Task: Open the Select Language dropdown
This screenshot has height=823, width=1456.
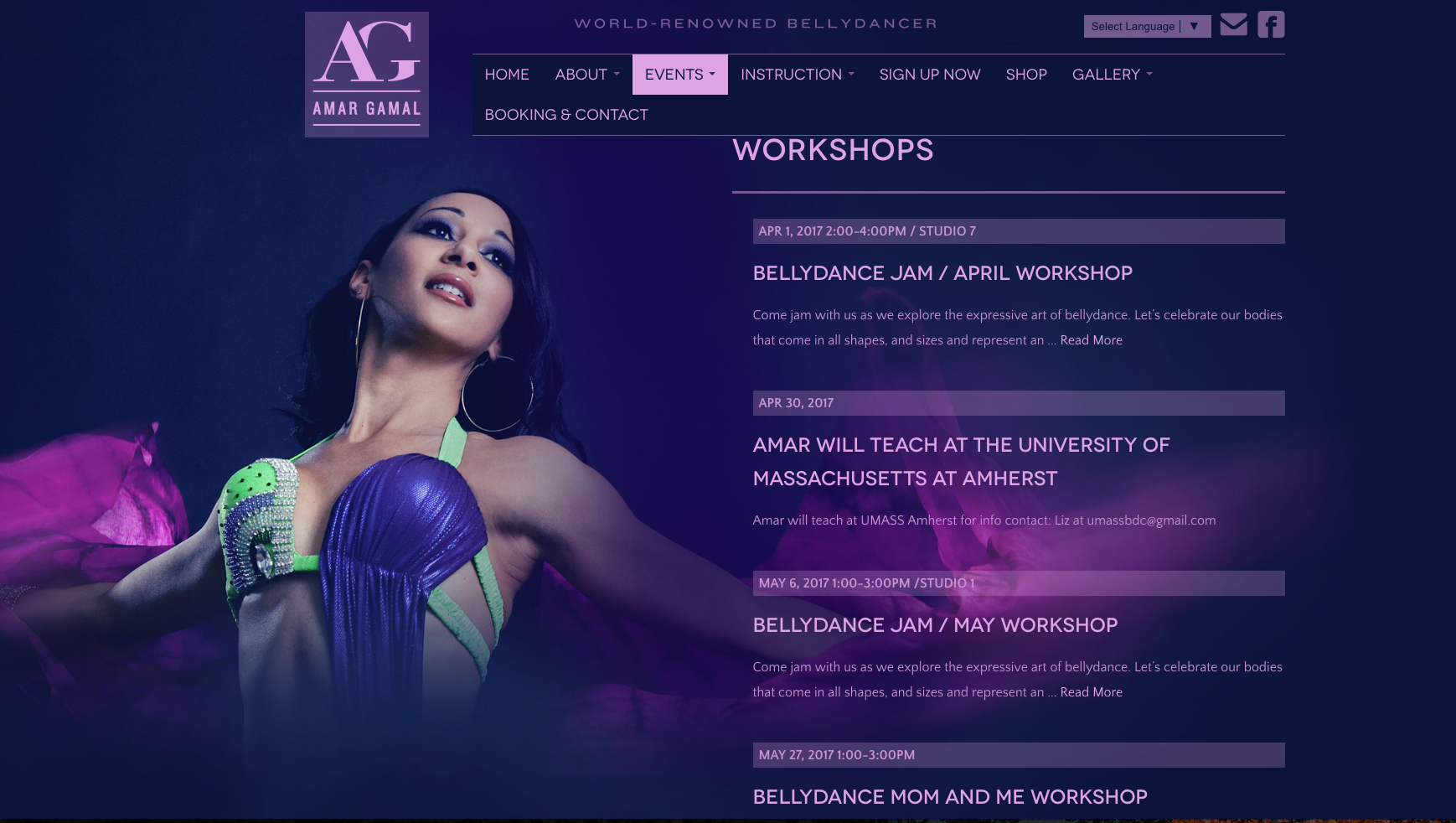Action: tap(1147, 26)
